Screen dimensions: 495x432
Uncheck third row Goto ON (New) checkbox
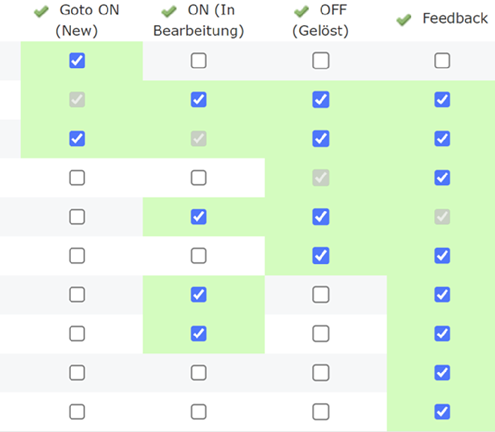(x=77, y=139)
